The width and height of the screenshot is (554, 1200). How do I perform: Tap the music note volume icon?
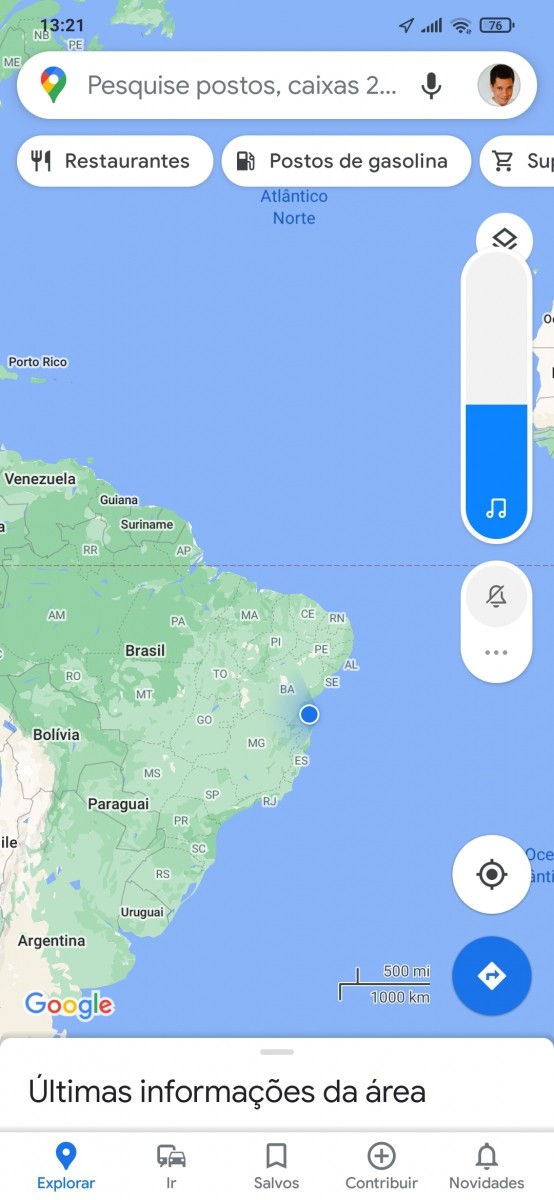click(496, 509)
